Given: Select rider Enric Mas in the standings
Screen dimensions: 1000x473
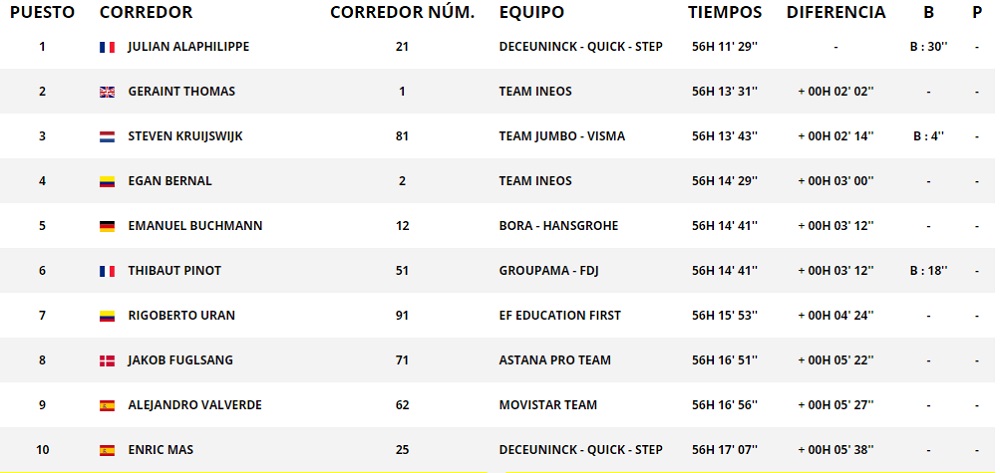Looking at the screenshot, I should (x=160, y=450).
